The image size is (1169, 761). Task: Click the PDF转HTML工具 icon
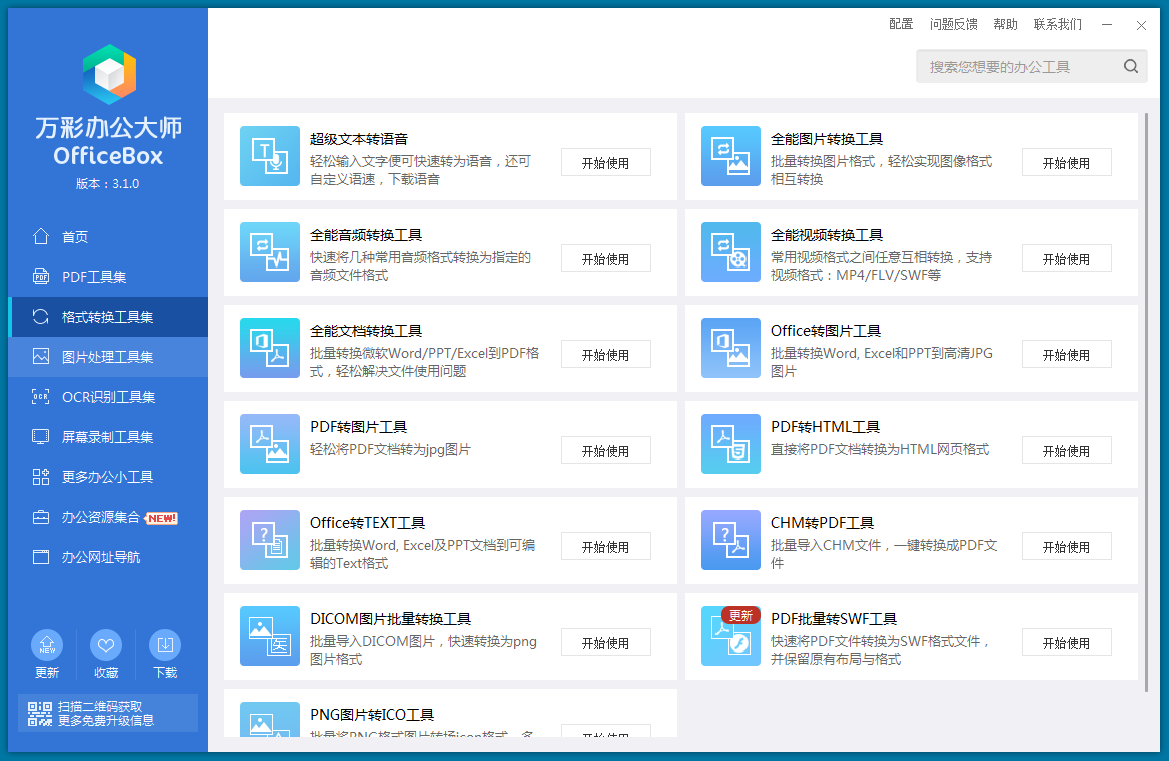(731, 444)
